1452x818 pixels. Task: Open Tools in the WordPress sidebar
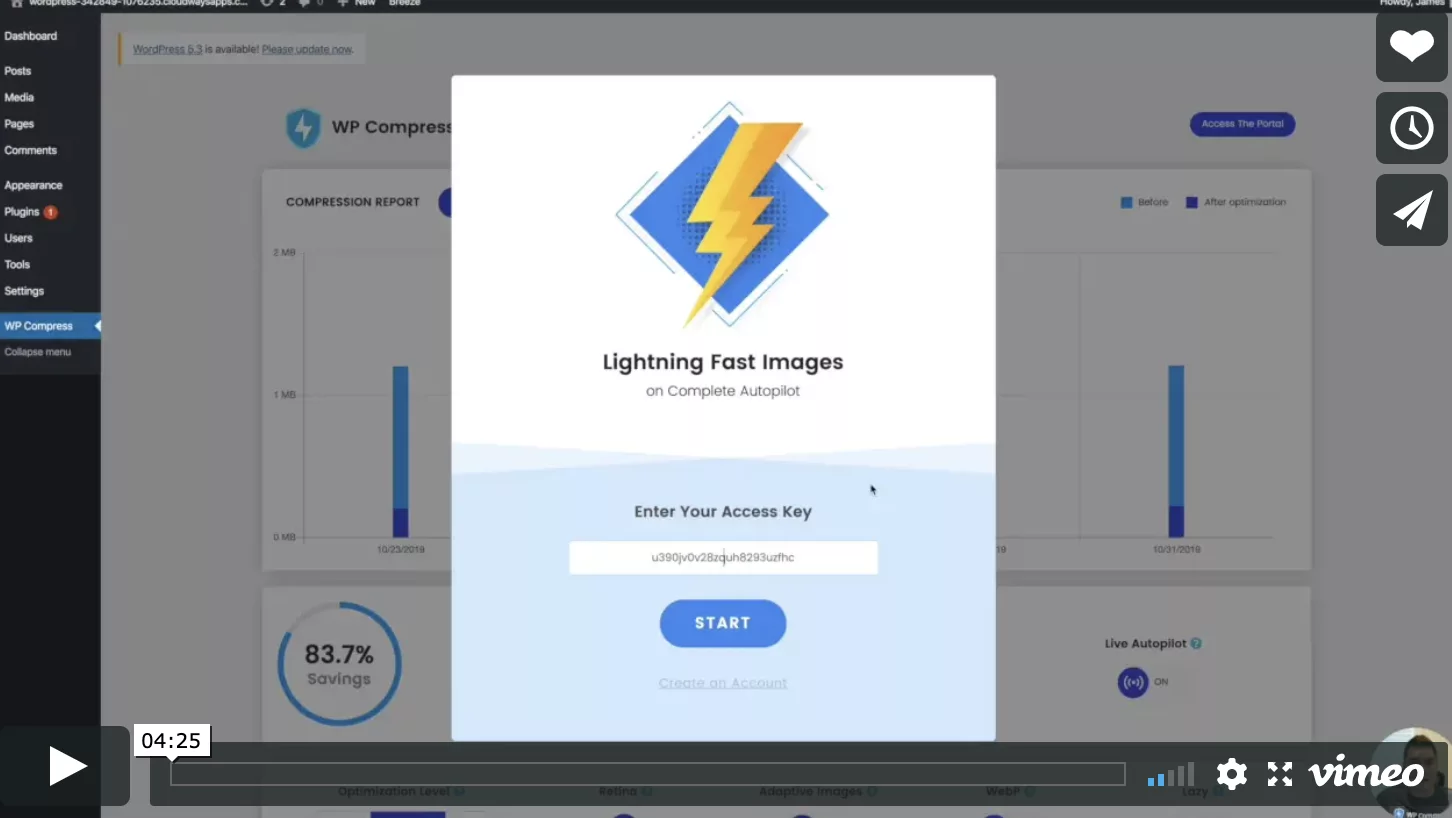pos(17,264)
